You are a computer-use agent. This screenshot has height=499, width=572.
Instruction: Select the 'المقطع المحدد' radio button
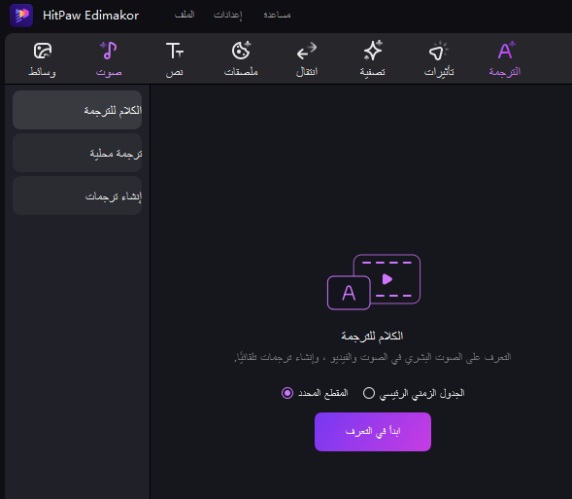[287, 393]
